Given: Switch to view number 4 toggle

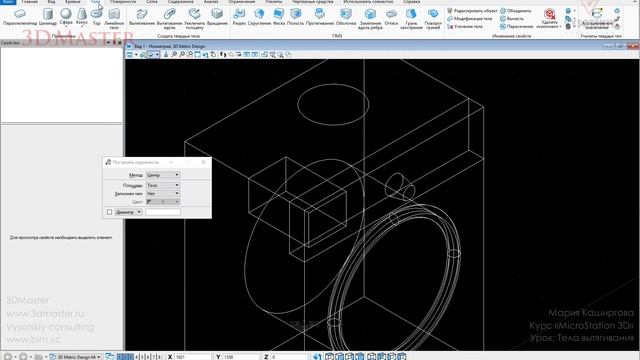Looking at the screenshot, I should (x=136, y=357).
